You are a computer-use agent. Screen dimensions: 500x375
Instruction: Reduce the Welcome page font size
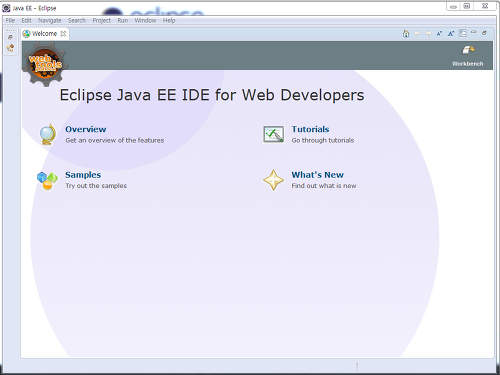pyautogui.click(x=439, y=33)
